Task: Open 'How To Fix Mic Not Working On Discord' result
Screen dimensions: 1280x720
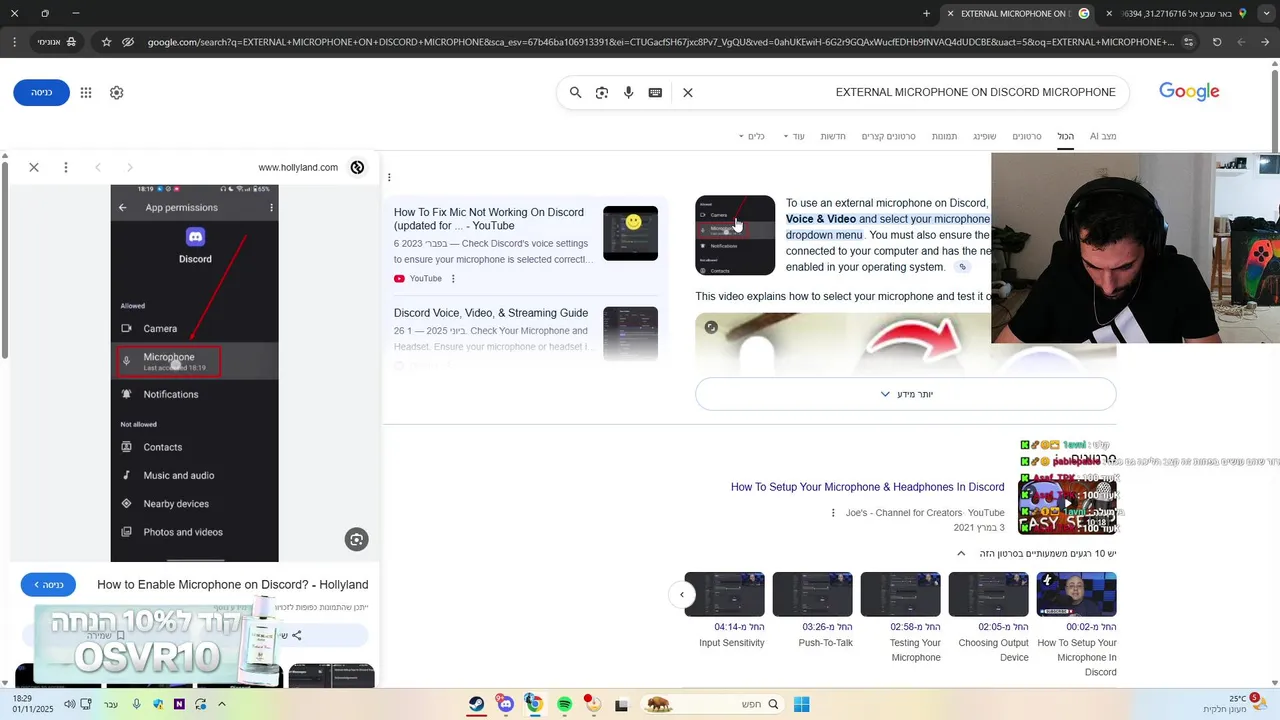Action: (489, 219)
